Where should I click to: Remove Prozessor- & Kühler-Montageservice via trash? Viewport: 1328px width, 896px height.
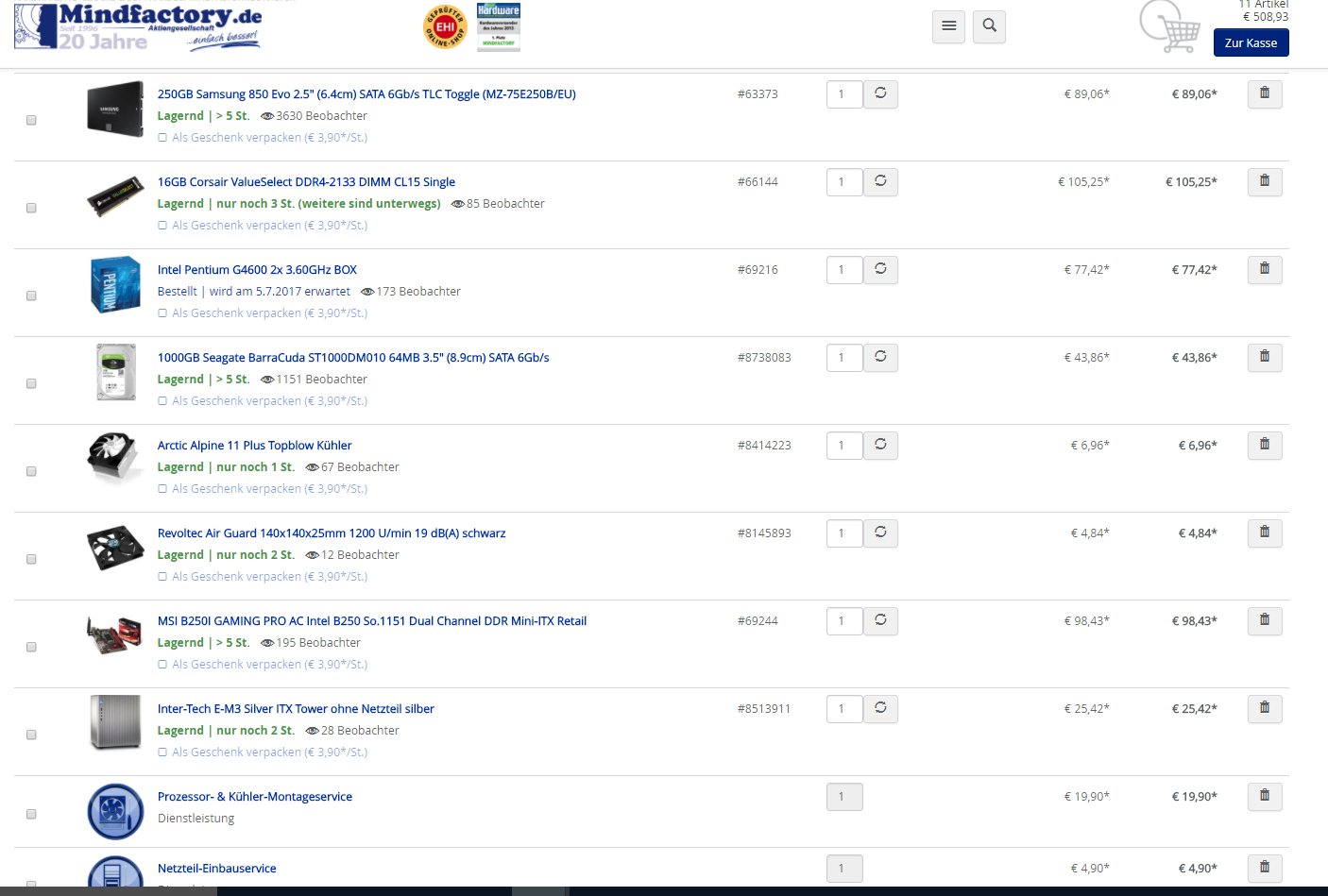point(1265,796)
